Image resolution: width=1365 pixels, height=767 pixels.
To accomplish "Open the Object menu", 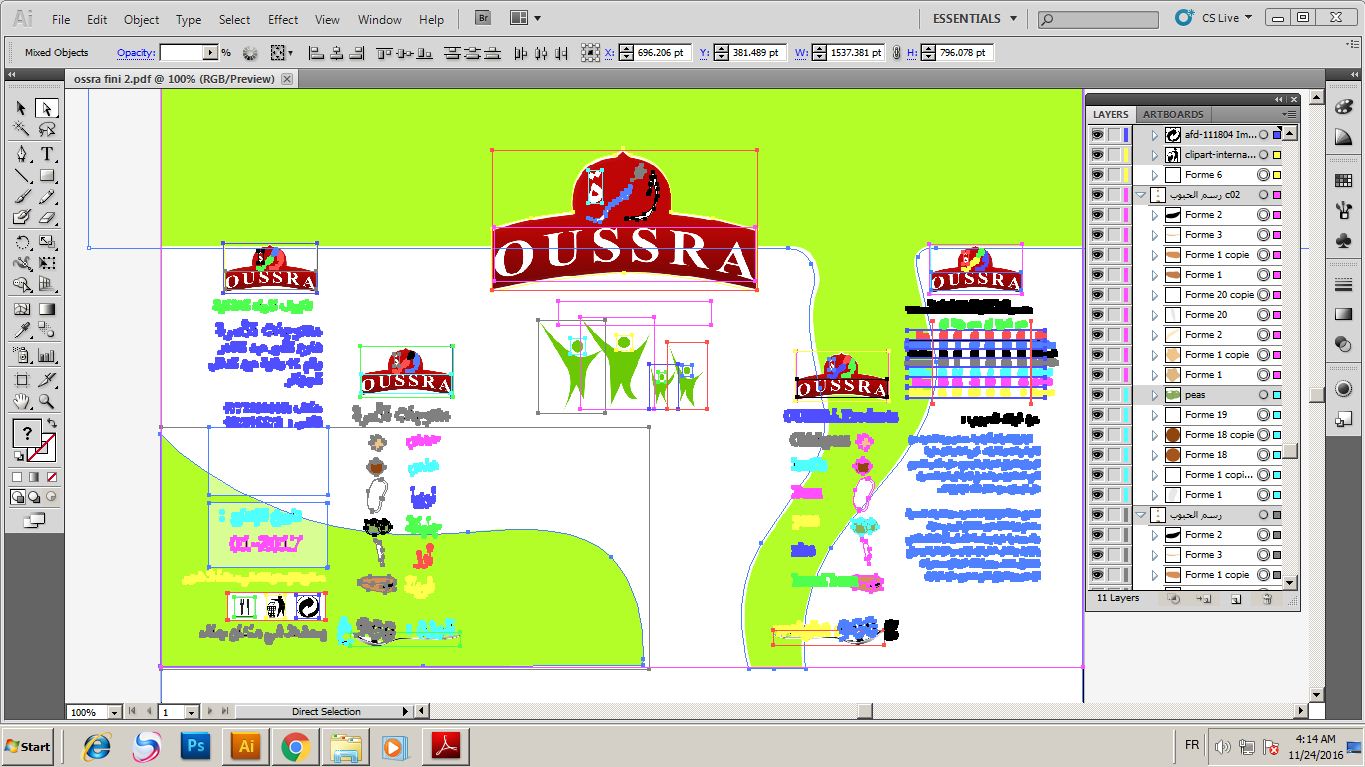I will point(141,19).
